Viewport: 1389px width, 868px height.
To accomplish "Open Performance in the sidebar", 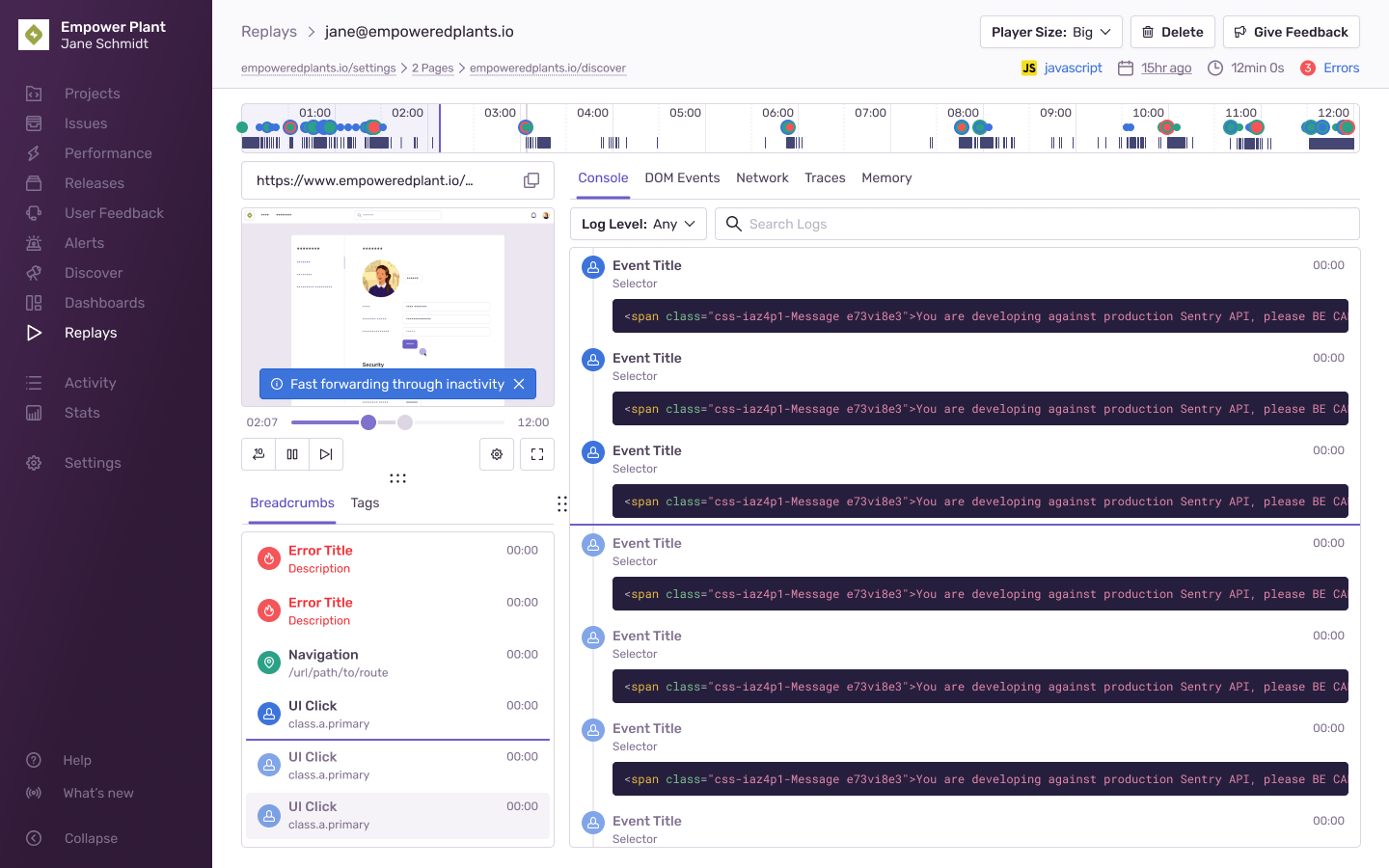I will point(107,153).
